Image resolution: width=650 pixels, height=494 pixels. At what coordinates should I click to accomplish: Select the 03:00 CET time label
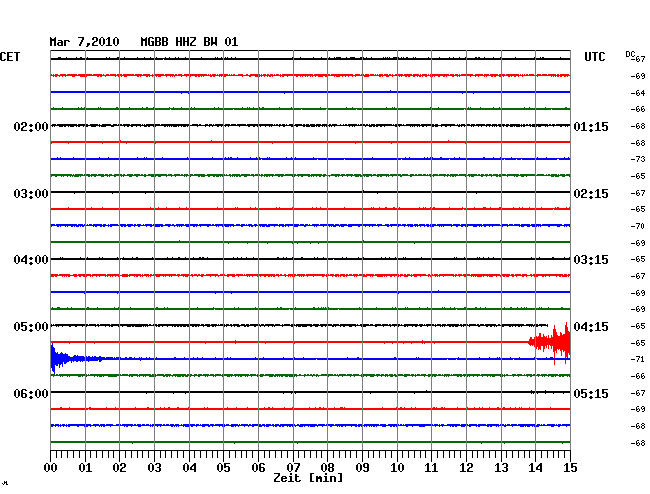[x=31, y=194]
